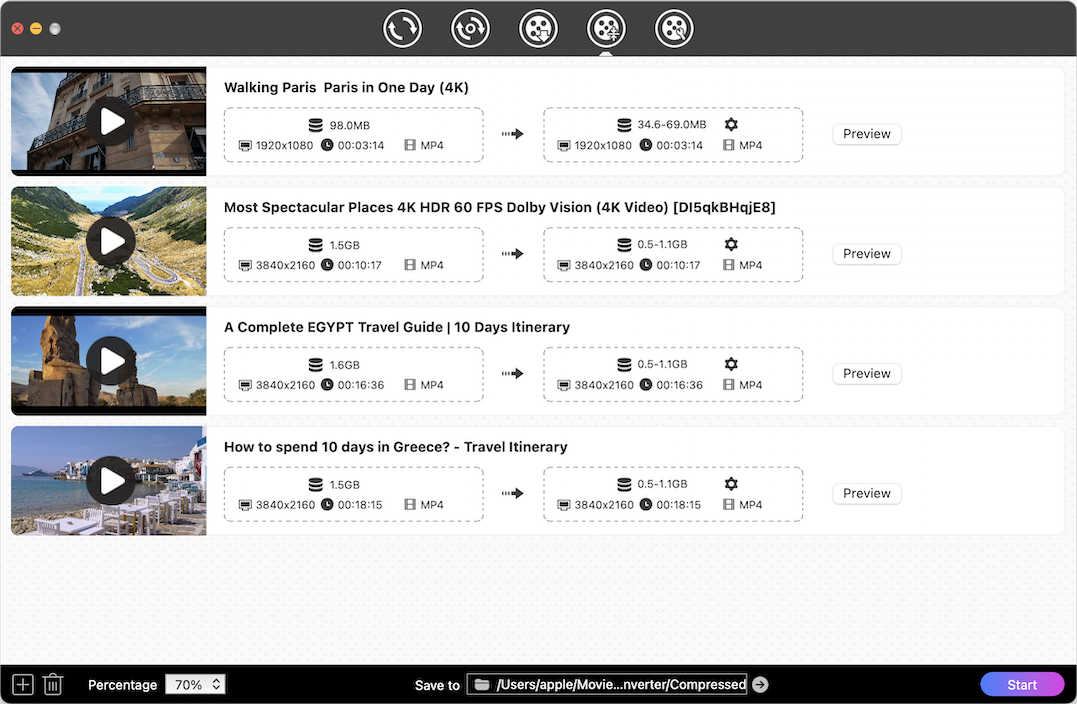Preview the Greece Travel Itinerary video

(x=866, y=494)
